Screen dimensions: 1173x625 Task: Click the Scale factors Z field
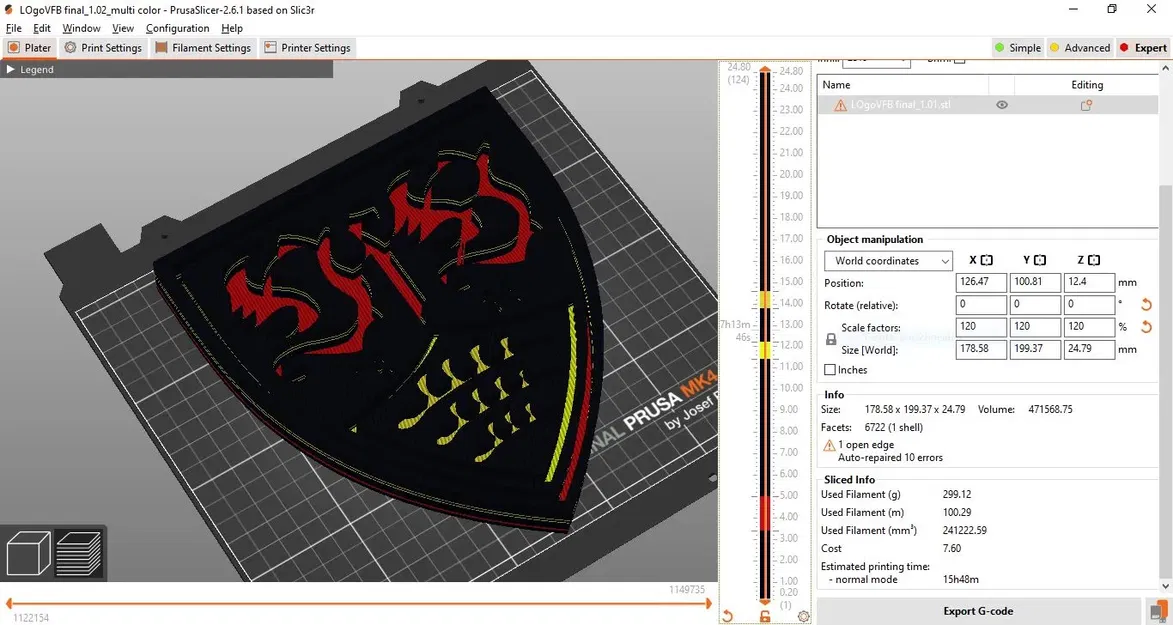(x=1089, y=326)
